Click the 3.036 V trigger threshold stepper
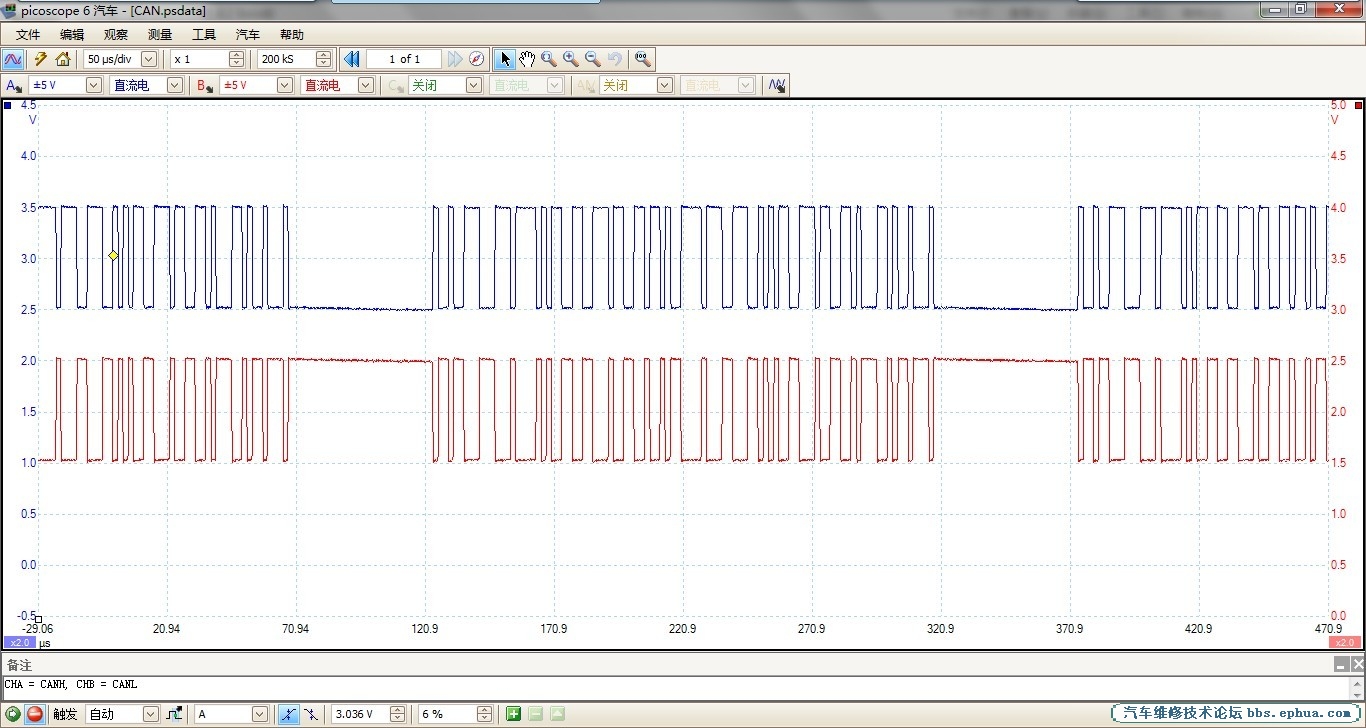Image resolution: width=1366 pixels, height=728 pixels. 398,714
